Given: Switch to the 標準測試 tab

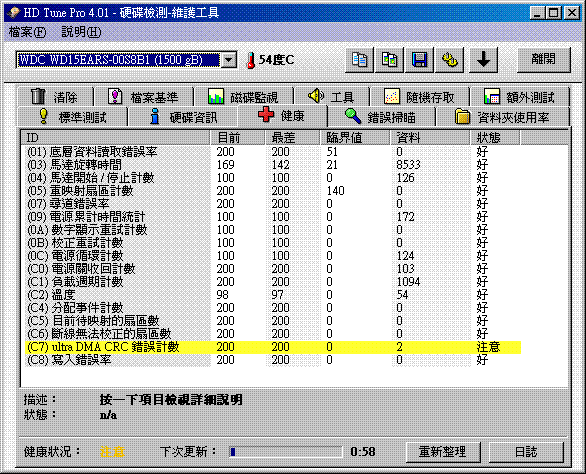Looking at the screenshot, I should coord(73,117).
